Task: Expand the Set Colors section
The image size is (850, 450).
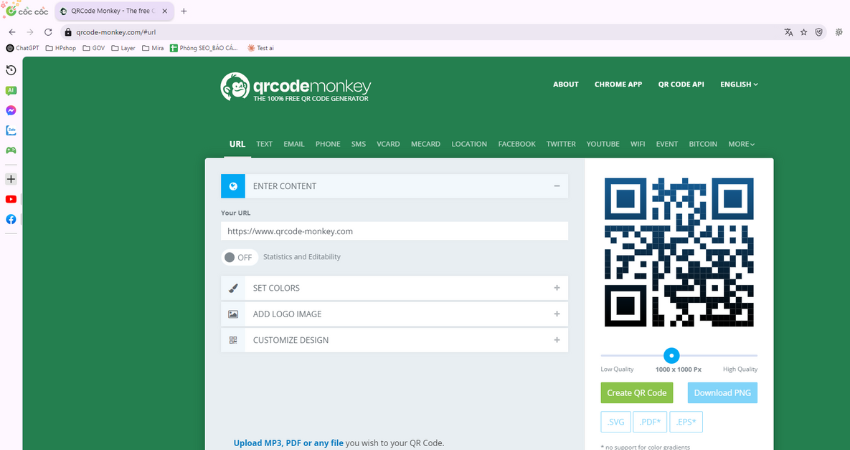Action: 557,288
